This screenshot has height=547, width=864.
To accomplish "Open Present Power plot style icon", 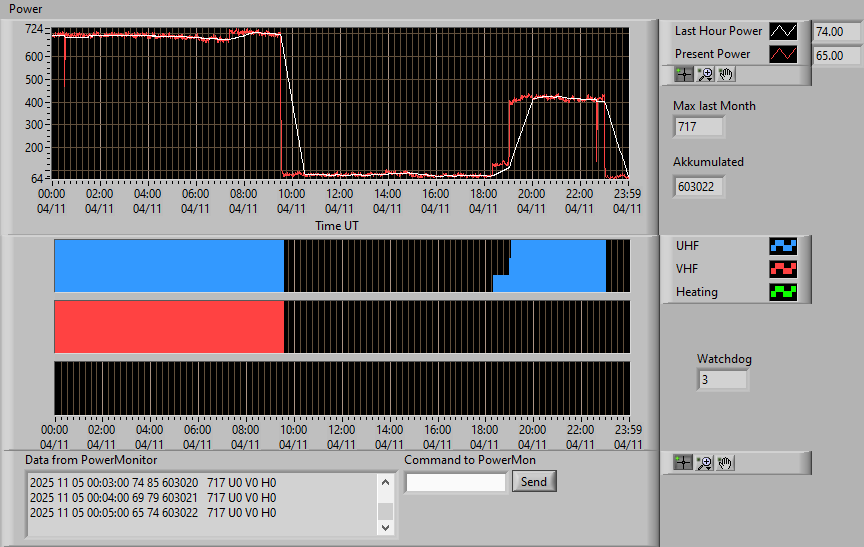I will pos(783,54).
